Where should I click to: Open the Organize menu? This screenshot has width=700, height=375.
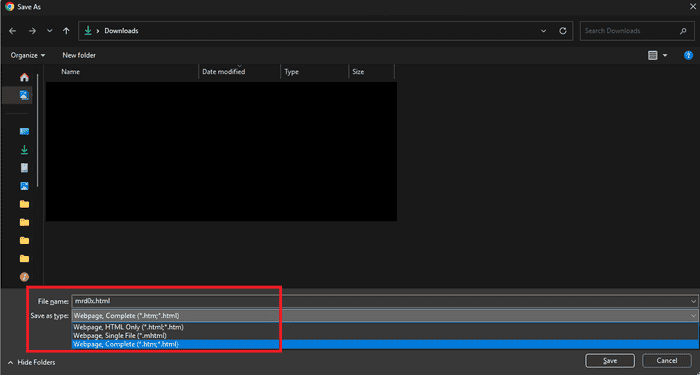28,55
